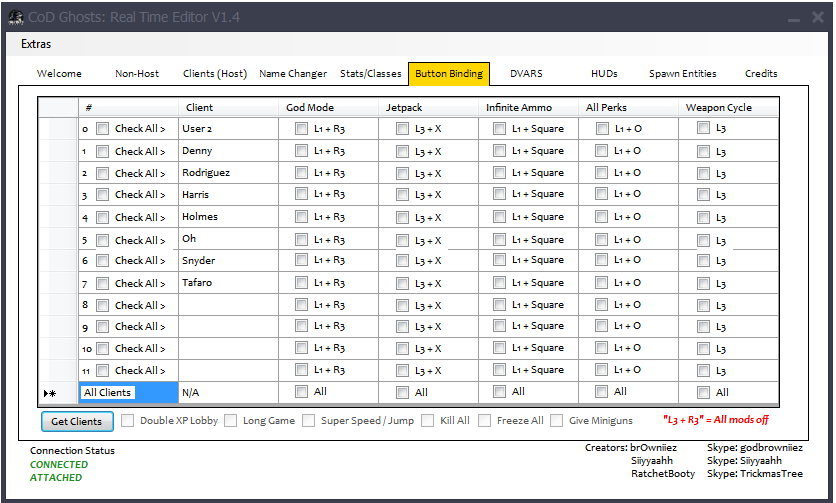Click the God Mode column header
The width and height of the screenshot is (836, 503).
[328, 107]
